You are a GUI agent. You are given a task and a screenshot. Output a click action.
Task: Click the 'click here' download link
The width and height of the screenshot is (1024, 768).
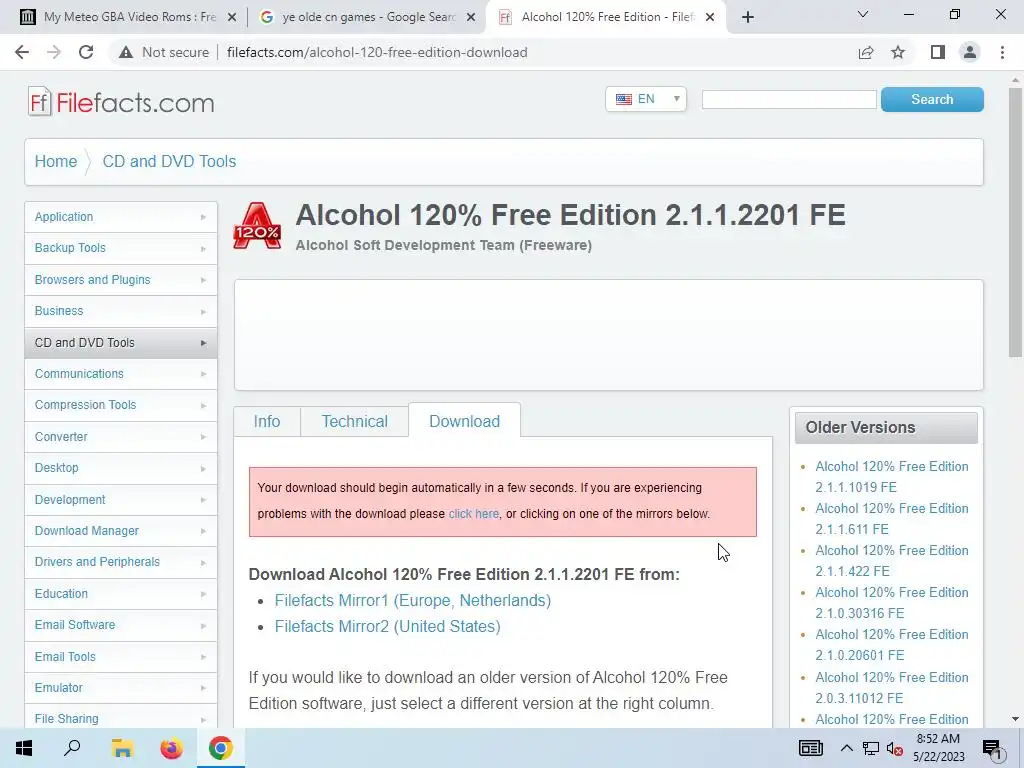(473, 514)
